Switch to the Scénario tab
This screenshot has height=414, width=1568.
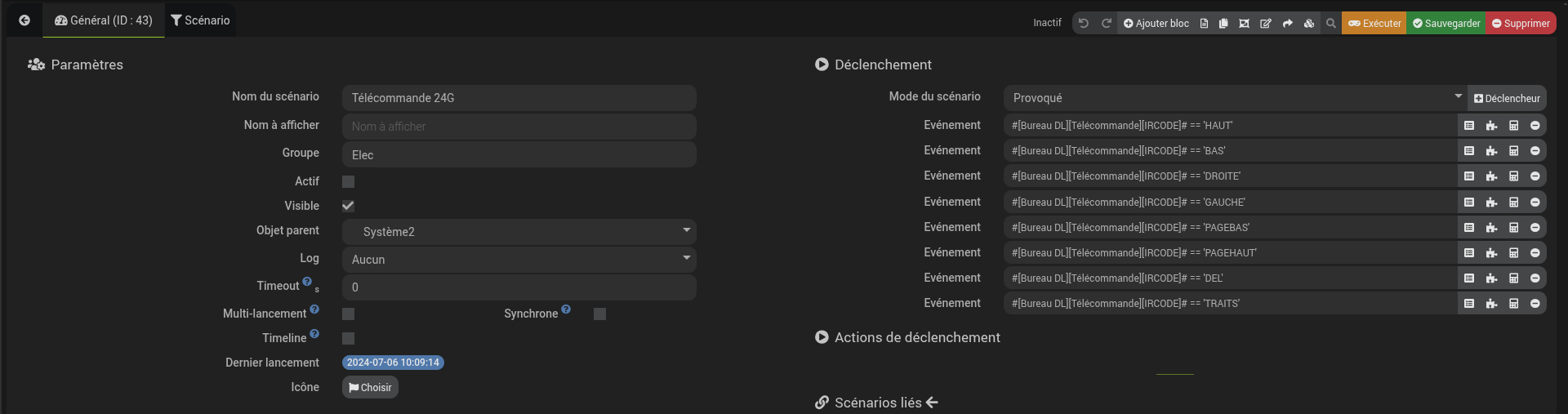tap(200, 20)
